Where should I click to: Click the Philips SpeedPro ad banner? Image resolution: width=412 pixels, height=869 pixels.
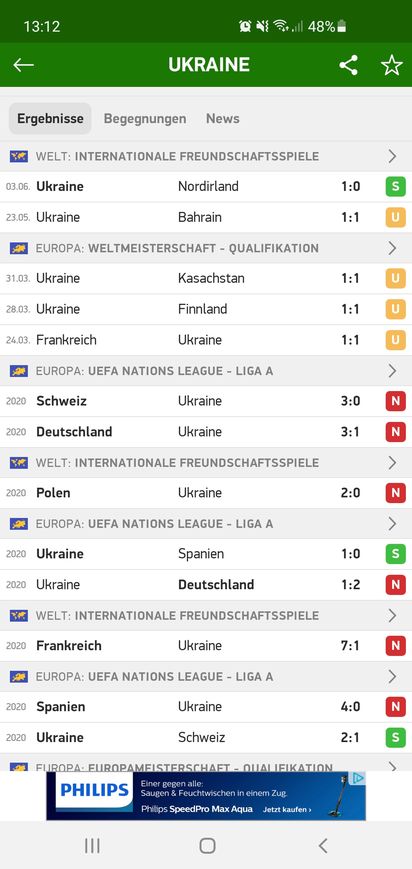(x=206, y=796)
